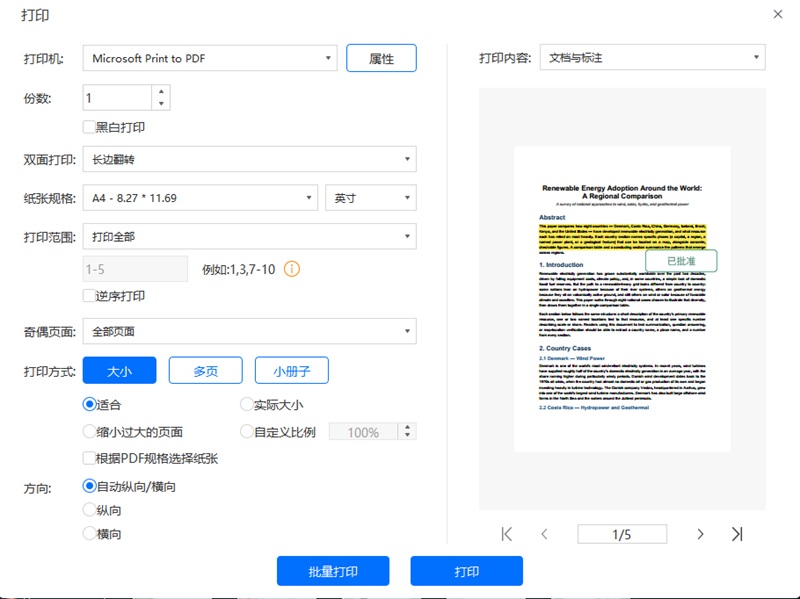This screenshot has height=599, width=800.
Task: Enable the 逆序打印 checkbox
Action: click(89, 296)
